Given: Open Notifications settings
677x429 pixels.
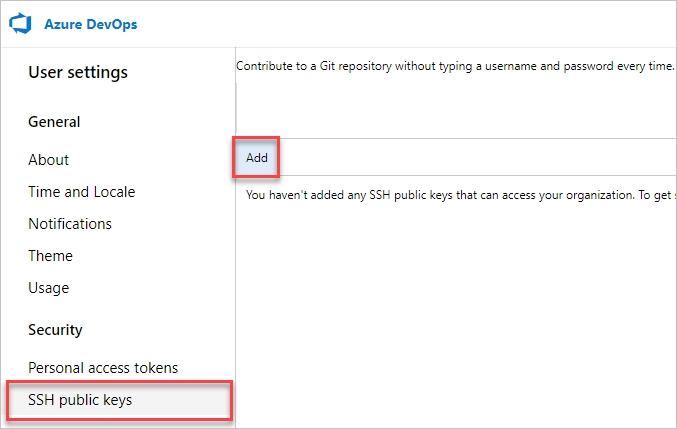Looking at the screenshot, I should (70, 224).
